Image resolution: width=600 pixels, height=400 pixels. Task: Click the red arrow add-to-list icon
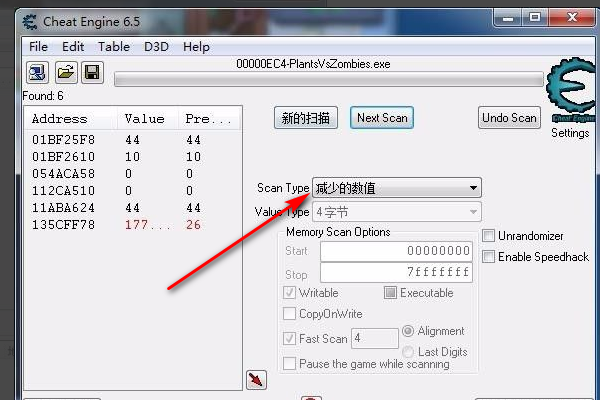(256, 380)
